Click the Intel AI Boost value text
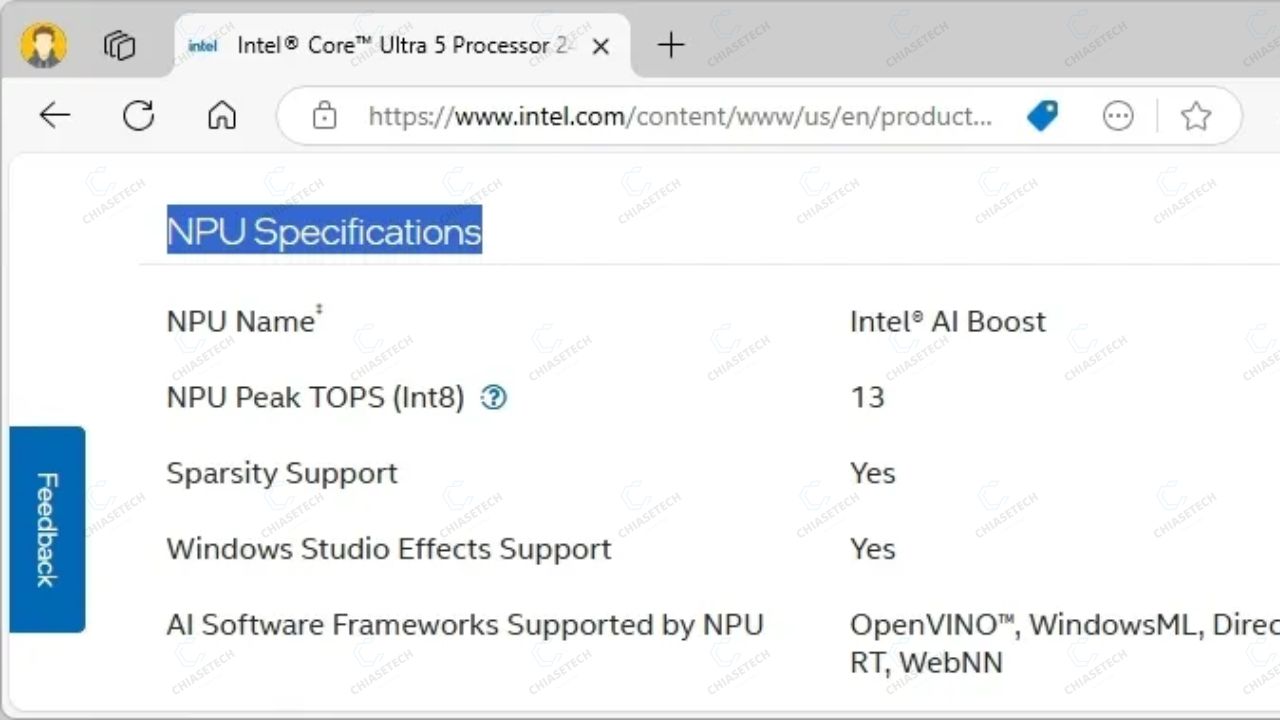1280x720 pixels. tap(947, 322)
